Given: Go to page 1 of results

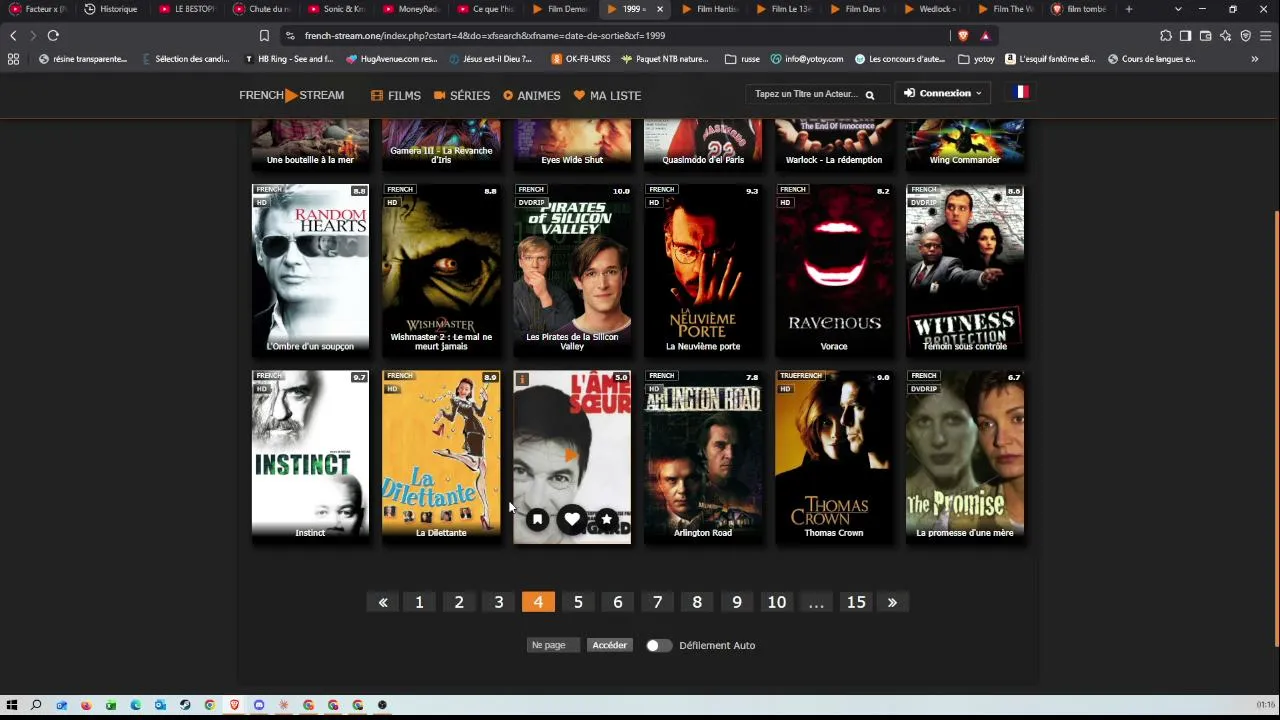Looking at the screenshot, I should (419, 602).
